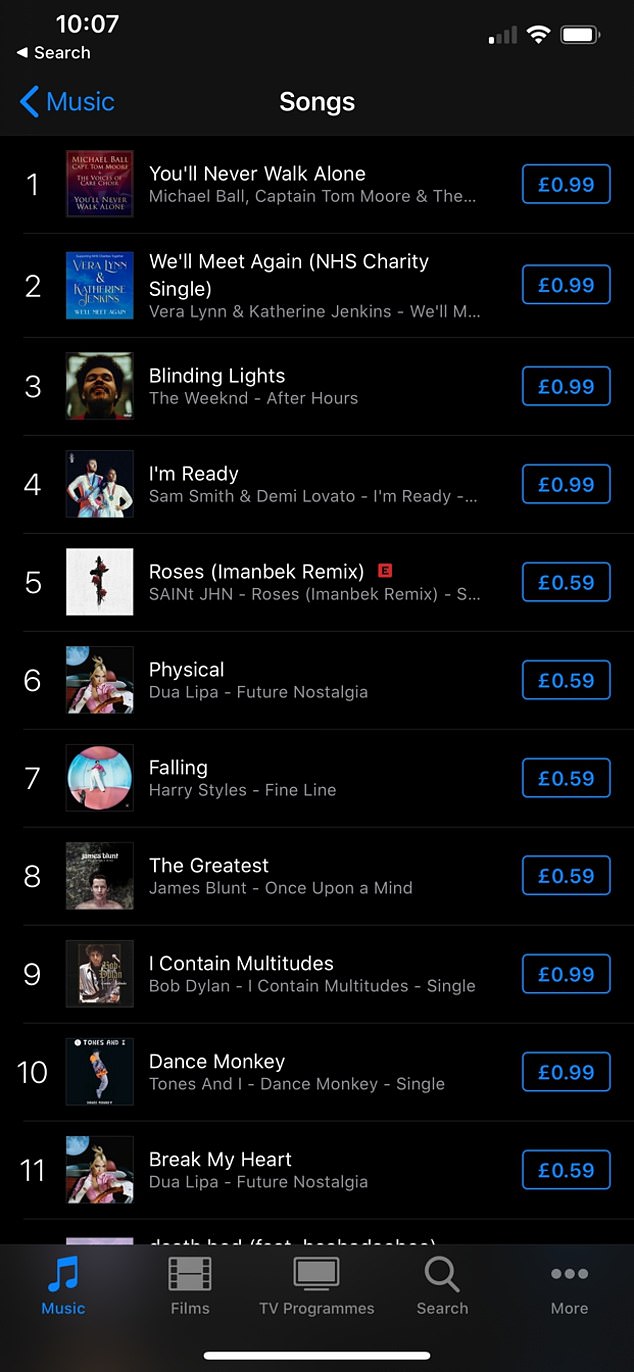Tap the Vera Lynn We'll Meet Again cover

(99, 285)
